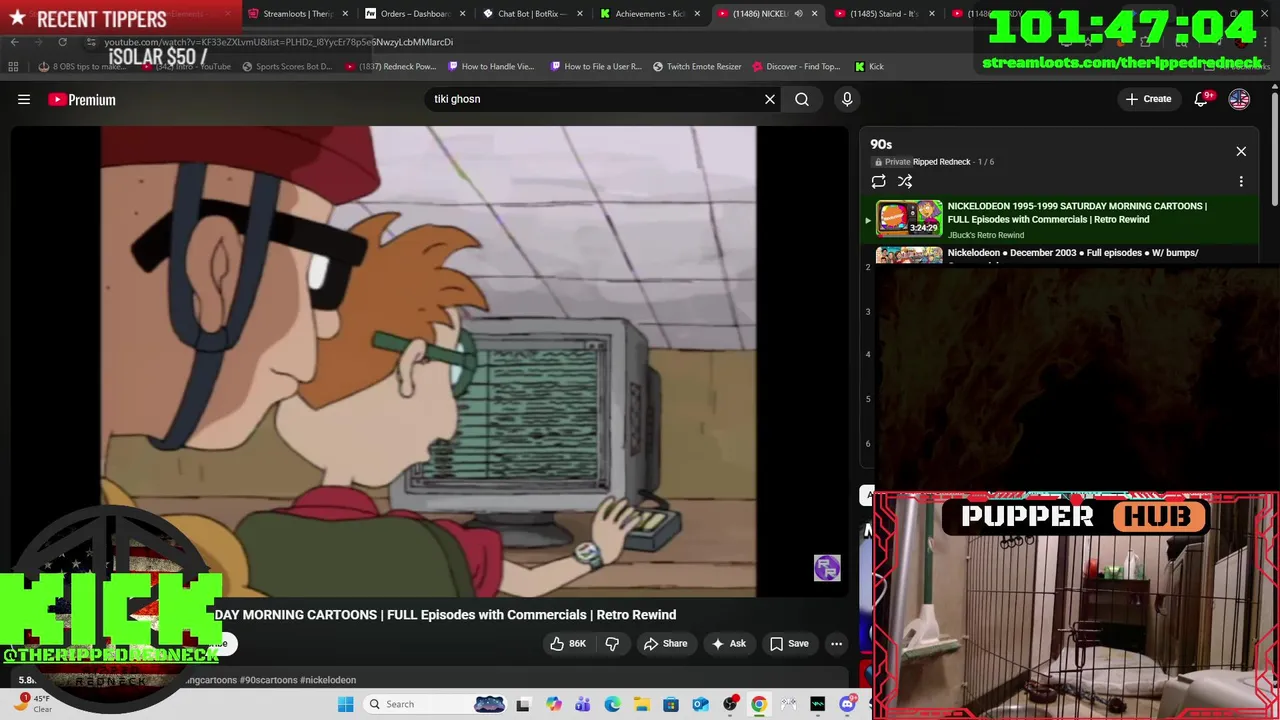Close the Chat Bot | BotRix tab
Image resolution: width=1280 pixels, height=720 pixels.
580,14
